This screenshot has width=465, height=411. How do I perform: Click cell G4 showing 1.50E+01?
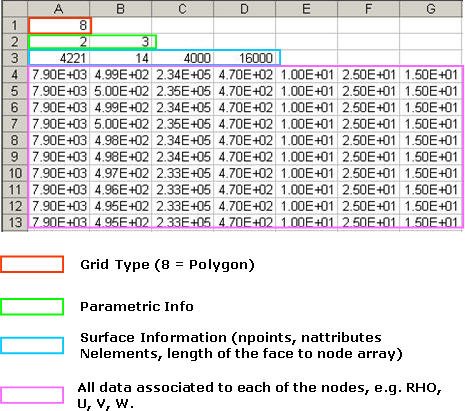tap(430, 75)
